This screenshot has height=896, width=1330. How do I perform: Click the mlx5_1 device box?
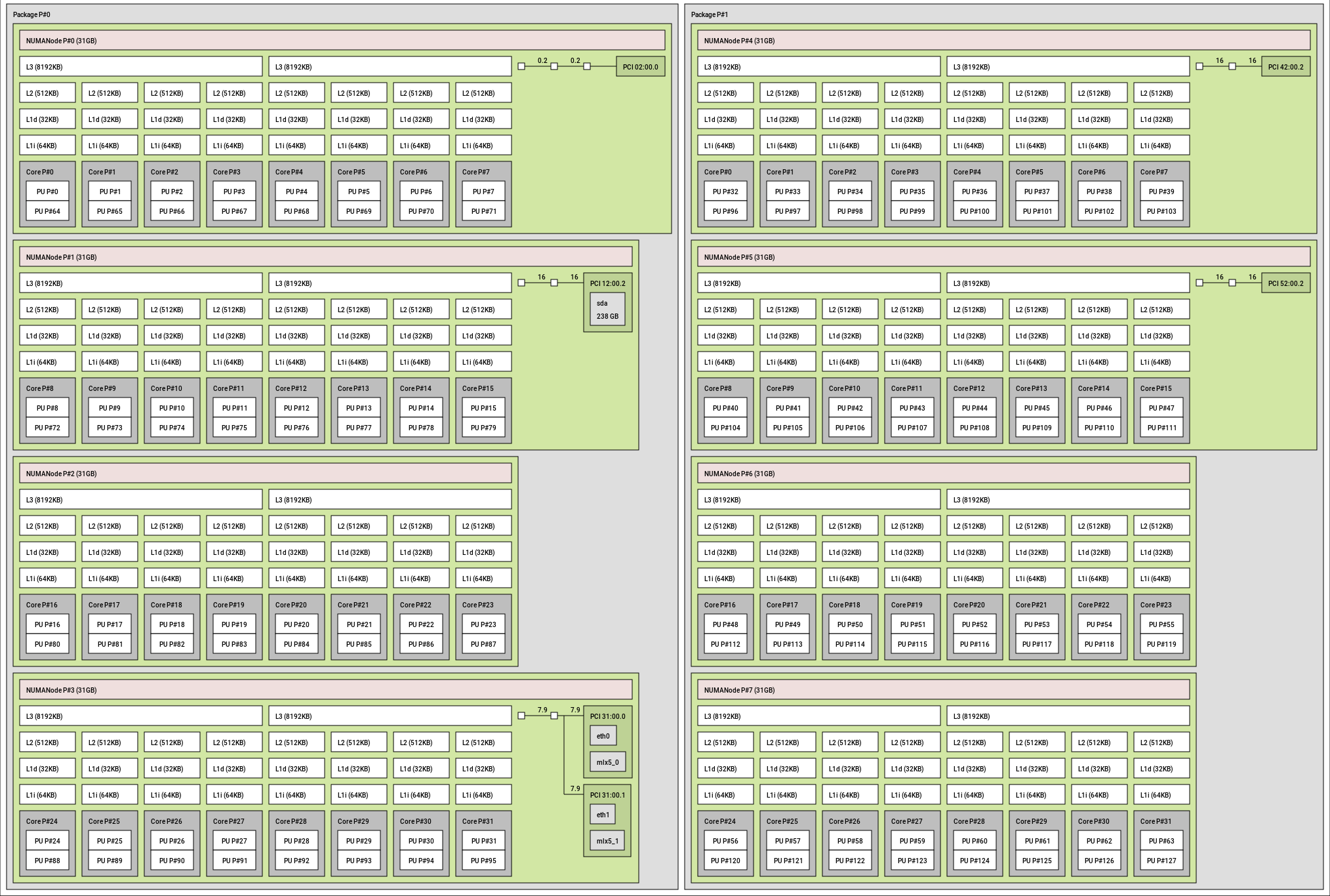pyautogui.click(x=607, y=840)
